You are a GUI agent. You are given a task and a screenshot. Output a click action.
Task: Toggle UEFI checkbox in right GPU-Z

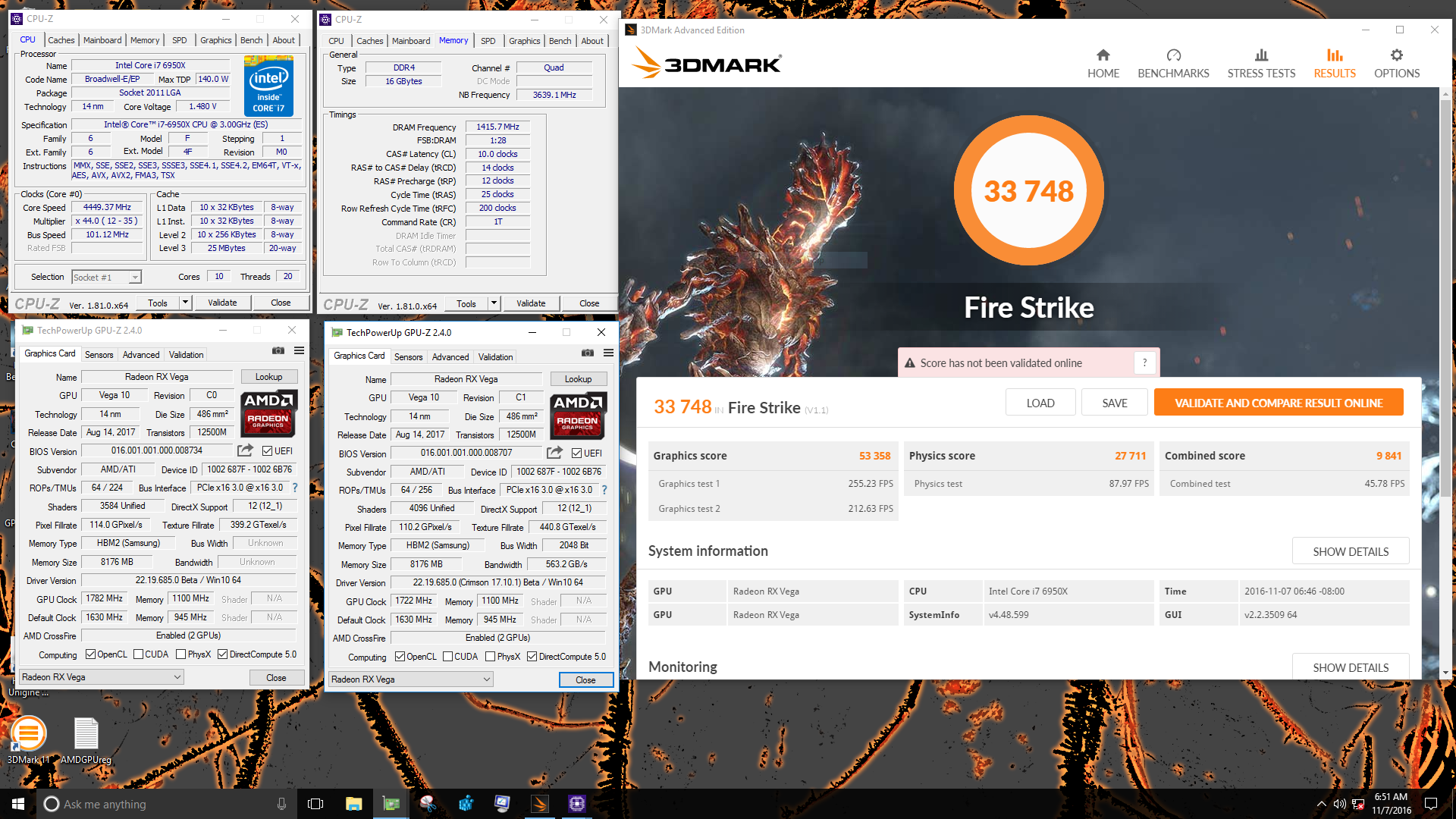[x=576, y=453]
